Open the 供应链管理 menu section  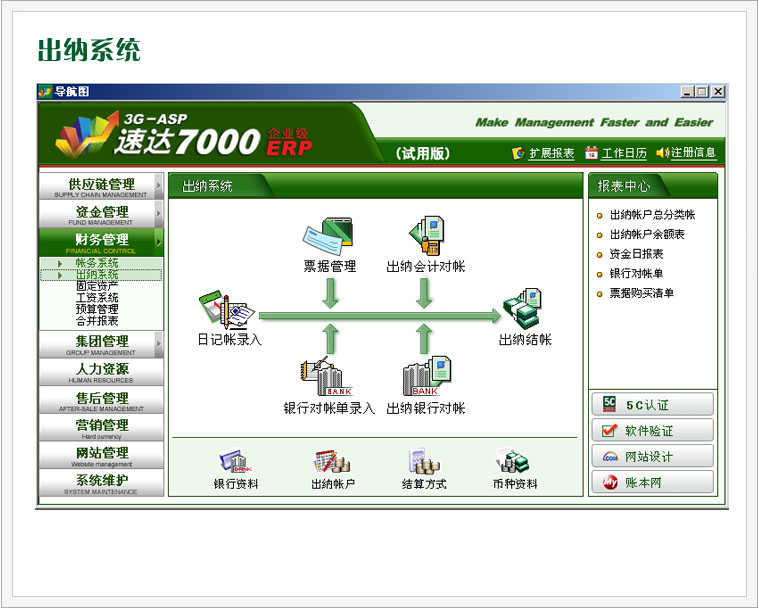(x=101, y=186)
